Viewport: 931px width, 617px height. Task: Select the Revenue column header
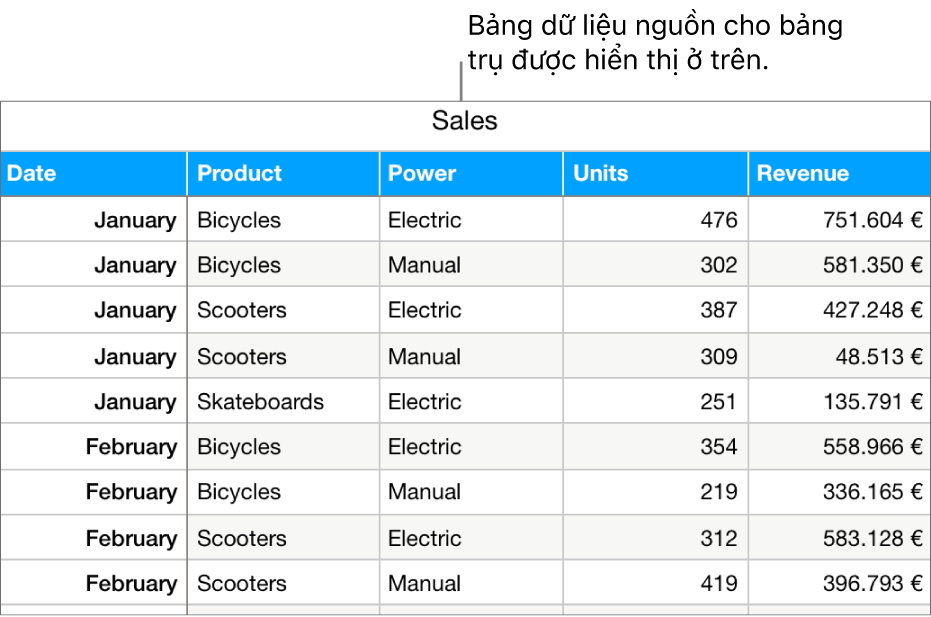(803, 173)
